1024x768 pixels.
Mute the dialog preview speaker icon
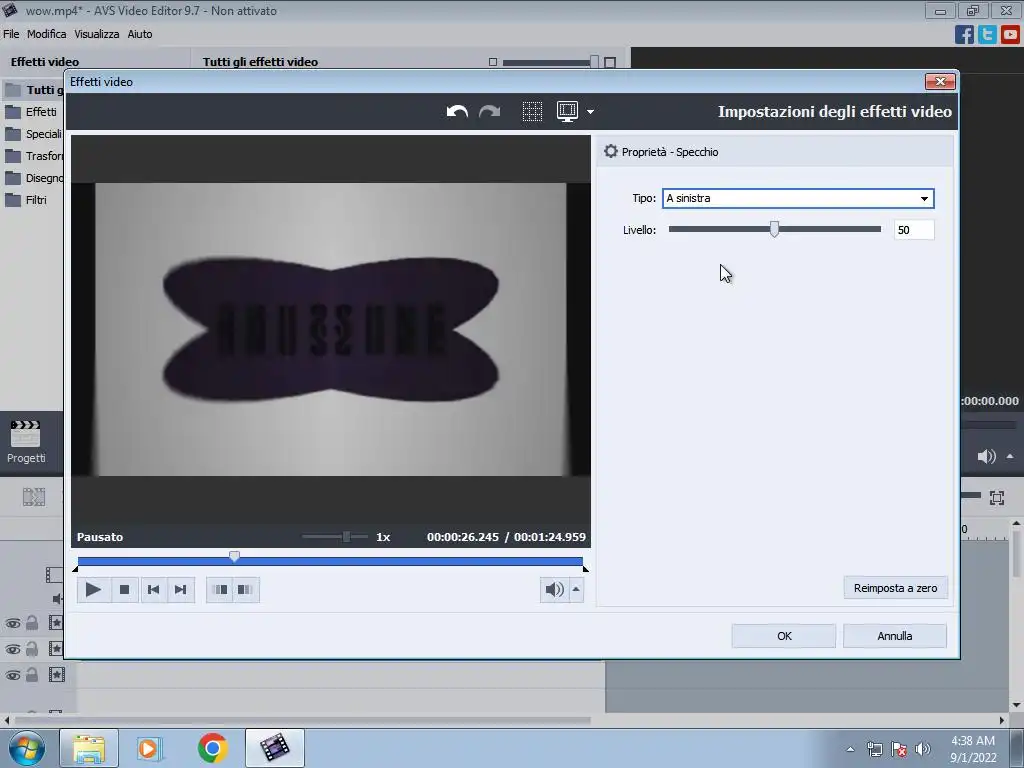(554, 590)
